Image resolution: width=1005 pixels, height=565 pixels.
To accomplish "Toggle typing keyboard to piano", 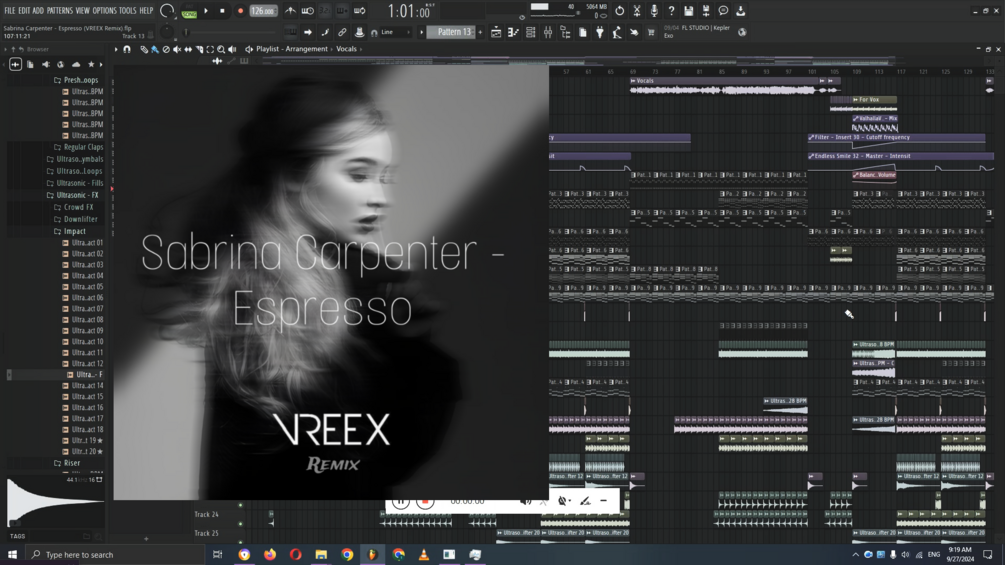I will point(290,32).
